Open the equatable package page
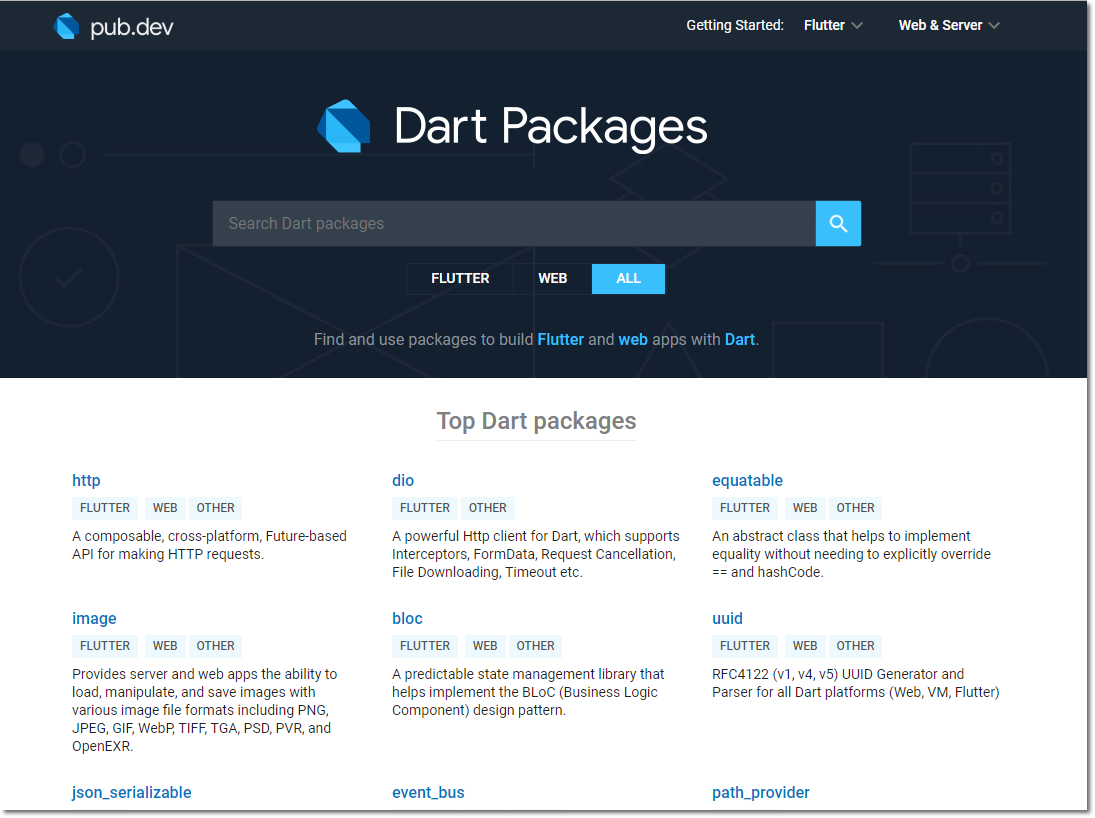Viewport: 1095px width, 818px height. [x=747, y=481]
